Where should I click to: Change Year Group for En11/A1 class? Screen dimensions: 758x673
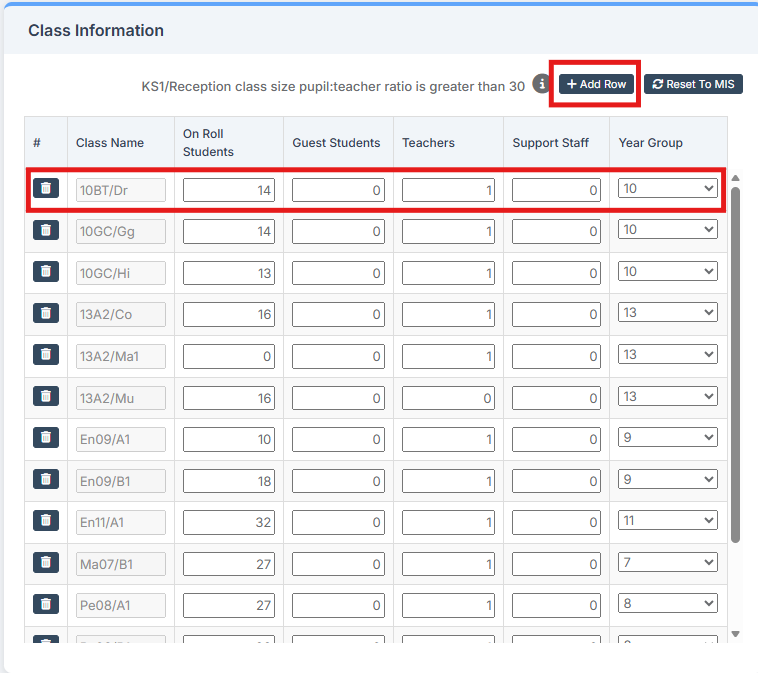pos(668,521)
